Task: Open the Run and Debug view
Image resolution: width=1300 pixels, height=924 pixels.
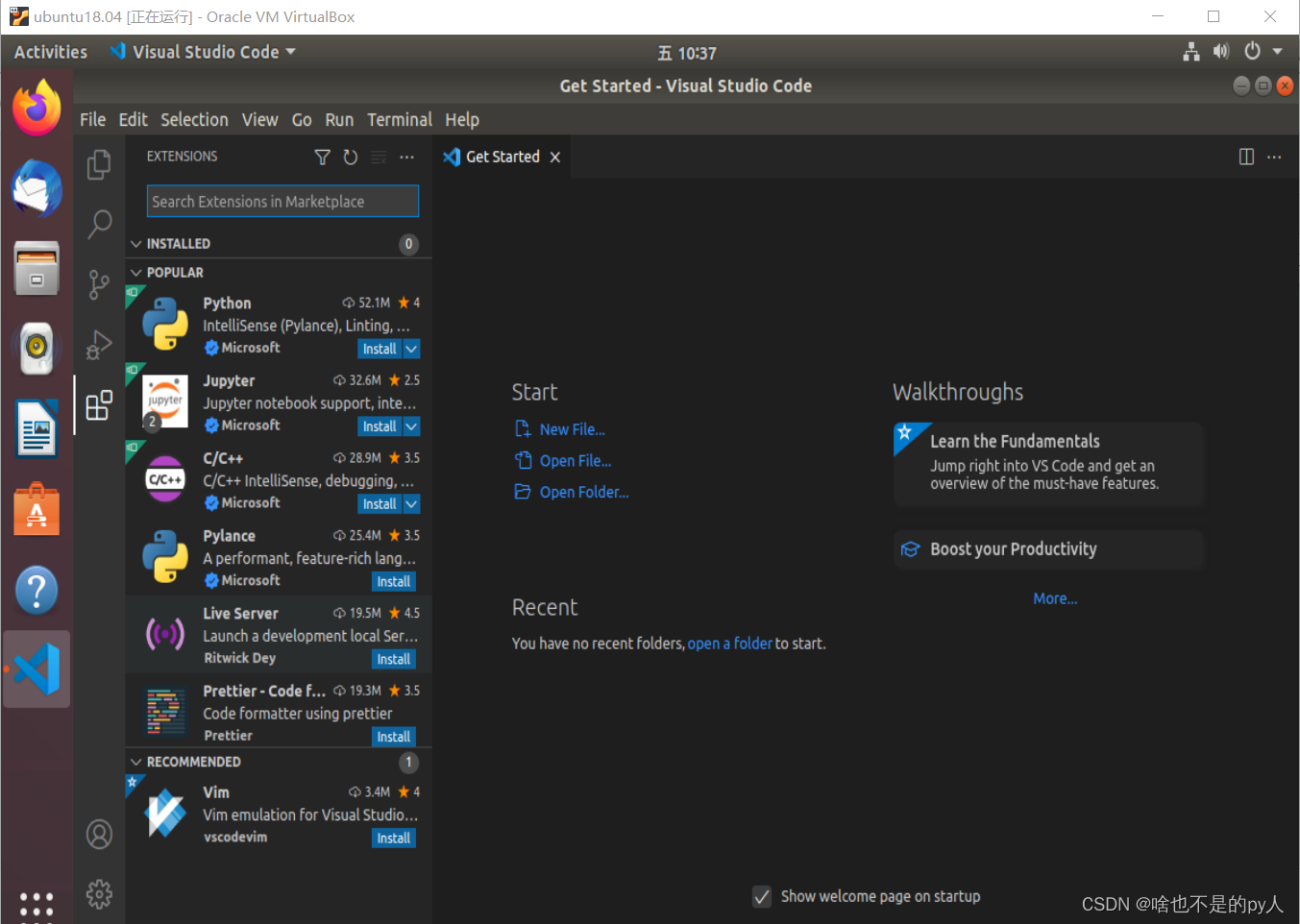Action: pos(99,345)
